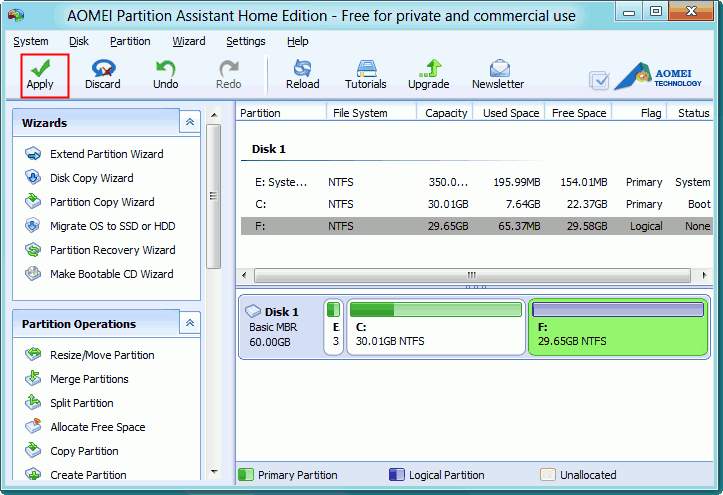Open the Wizard menu
This screenshot has width=723, height=495.
coord(189,41)
